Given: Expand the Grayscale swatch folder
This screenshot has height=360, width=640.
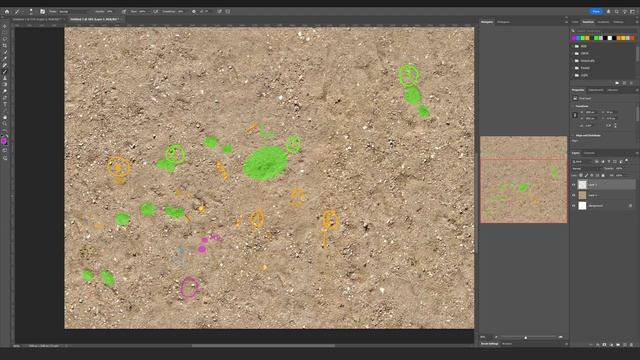Looking at the screenshot, I should point(573,61).
